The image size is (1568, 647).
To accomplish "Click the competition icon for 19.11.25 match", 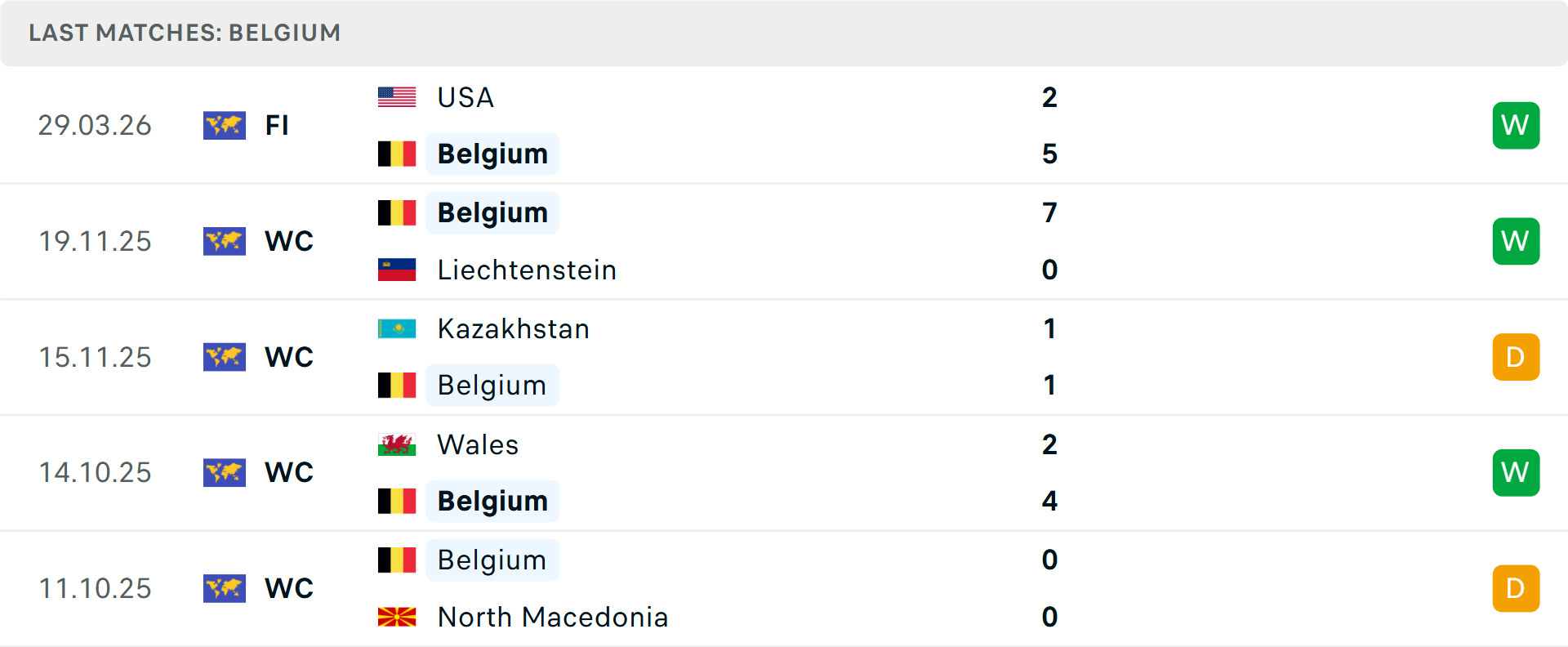I will [225, 241].
